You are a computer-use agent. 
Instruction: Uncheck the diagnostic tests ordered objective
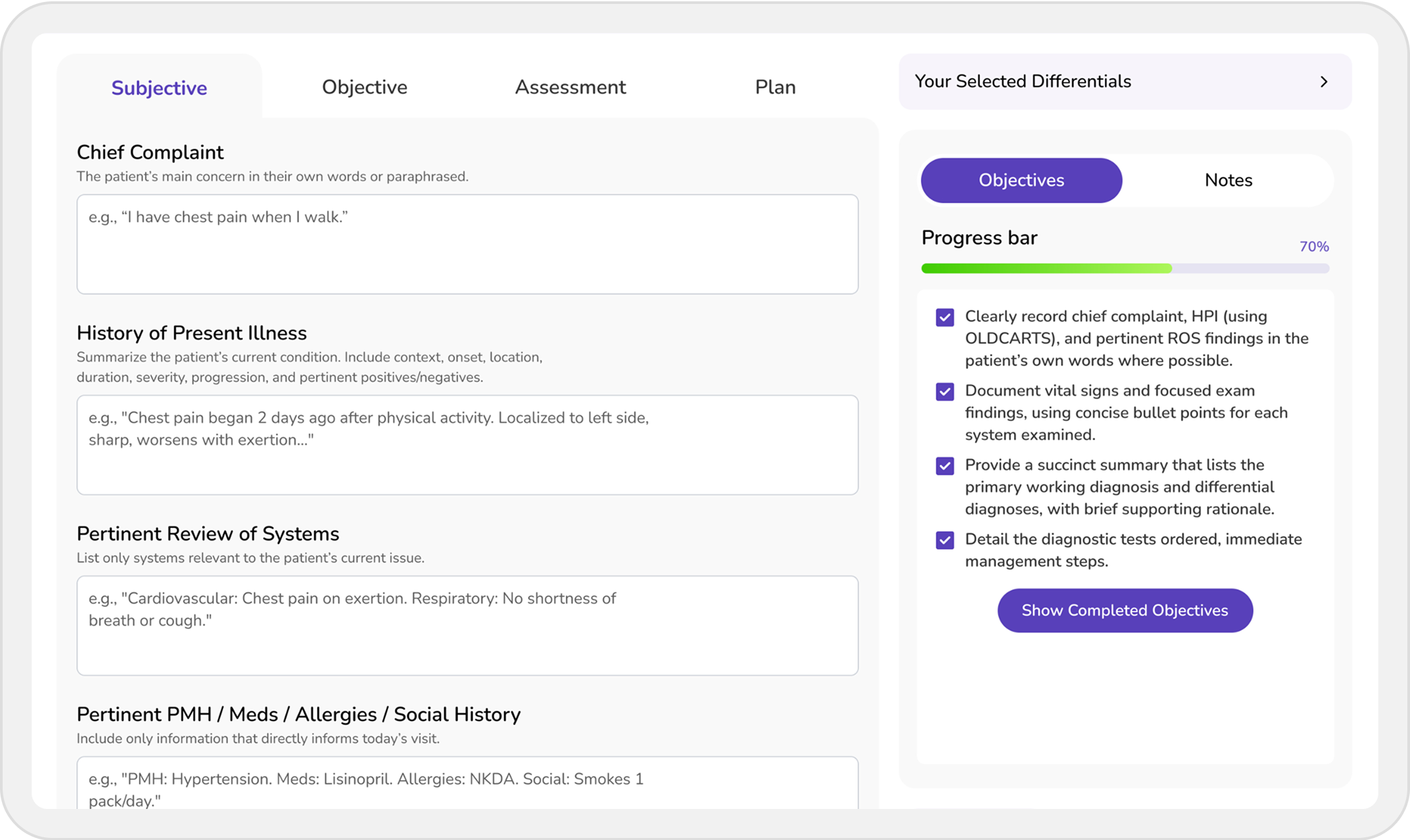(945, 540)
